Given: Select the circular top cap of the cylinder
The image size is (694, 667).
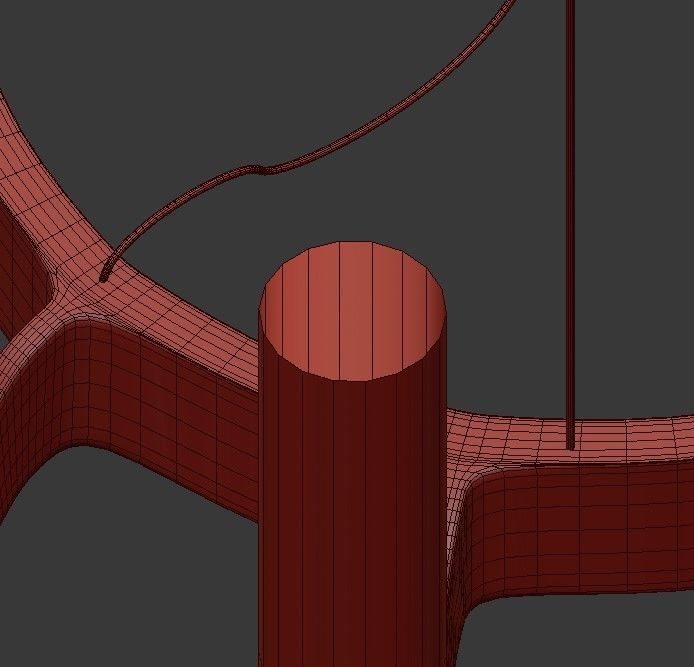Looking at the screenshot, I should coord(353,311).
